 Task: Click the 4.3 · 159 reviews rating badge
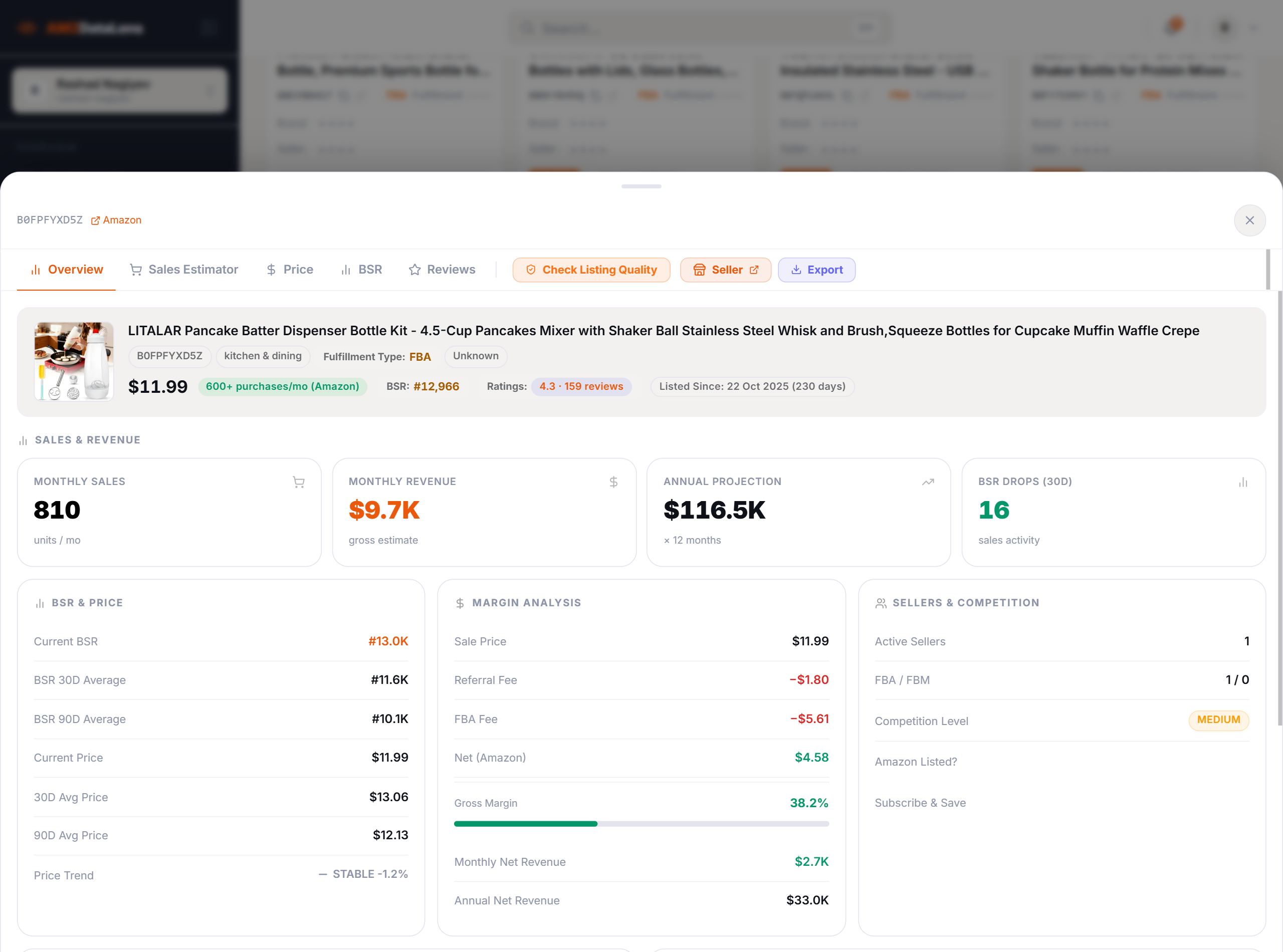[581, 387]
